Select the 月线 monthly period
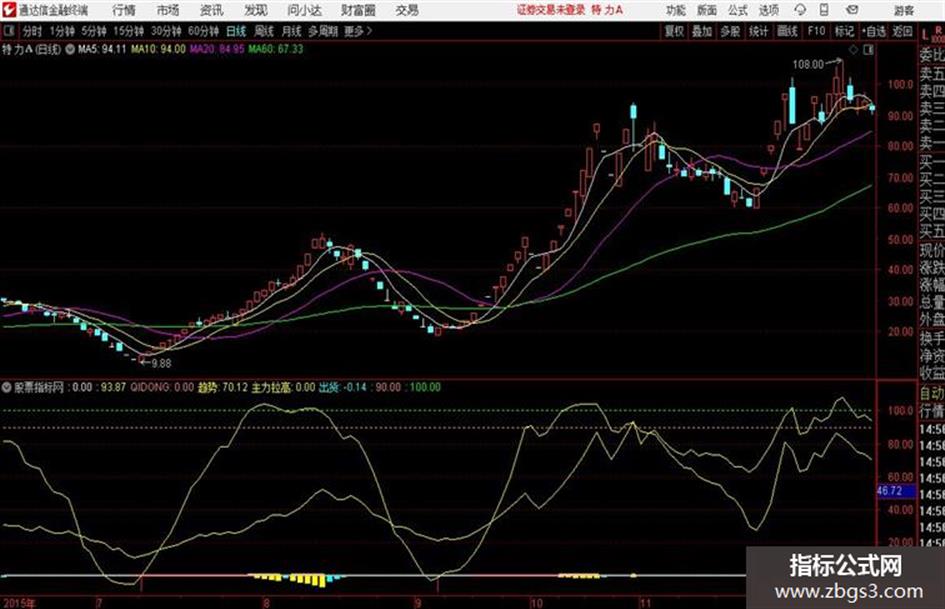 [x=292, y=31]
